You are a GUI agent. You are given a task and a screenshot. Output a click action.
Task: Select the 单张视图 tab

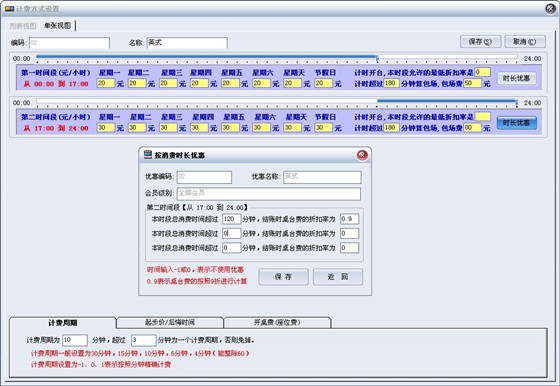[58, 26]
